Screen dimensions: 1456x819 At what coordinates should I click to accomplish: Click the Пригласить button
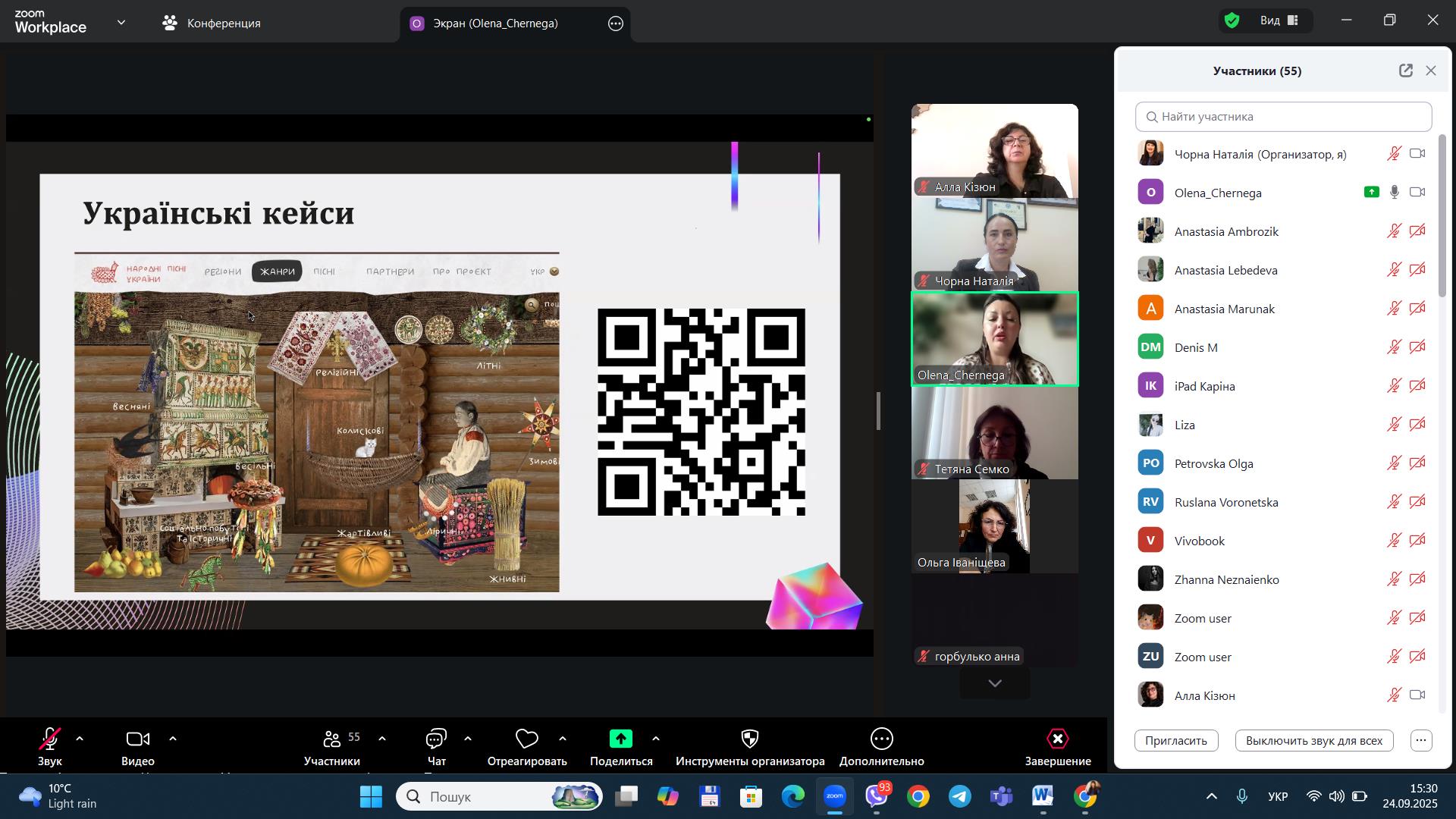tap(1176, 741)
